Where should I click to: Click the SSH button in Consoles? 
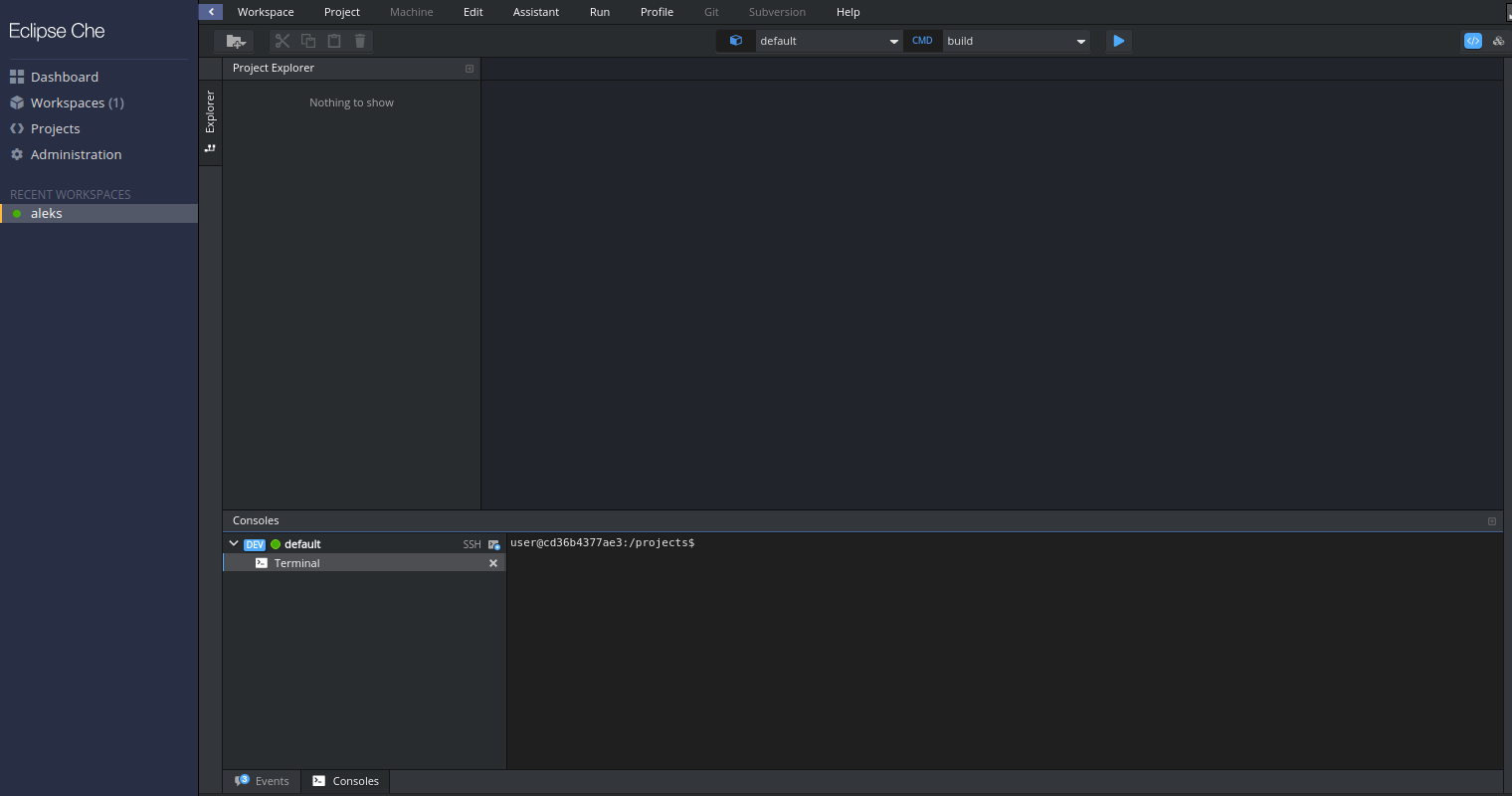pos(472,544)
